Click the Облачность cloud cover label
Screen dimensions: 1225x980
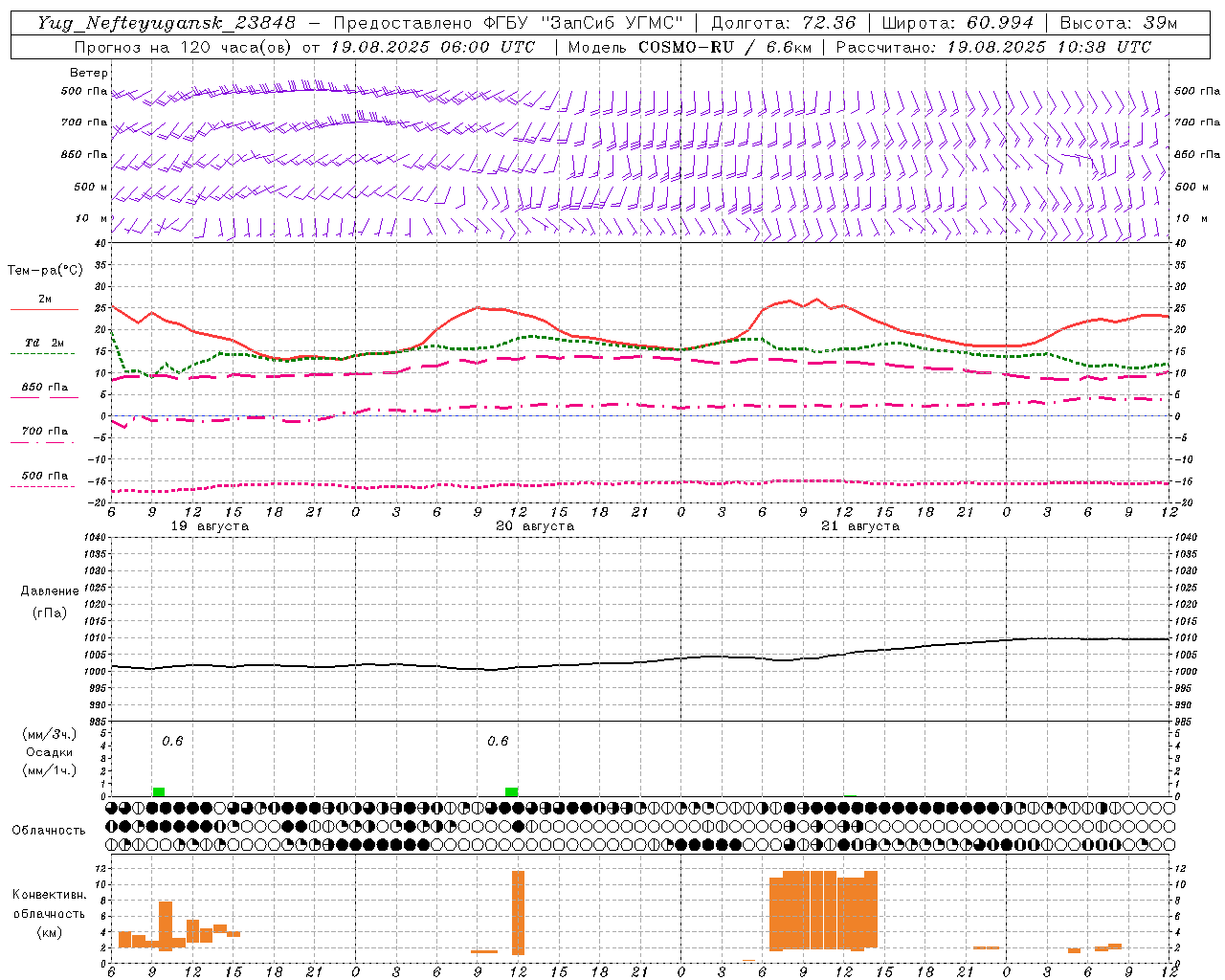(x=49, y=830)
